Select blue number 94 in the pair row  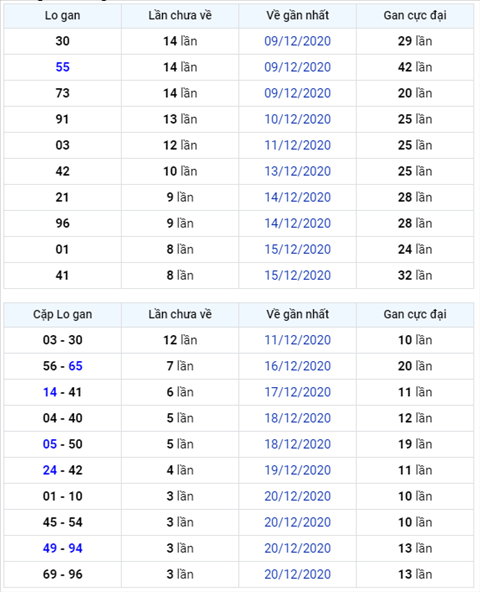click(75, 549)
